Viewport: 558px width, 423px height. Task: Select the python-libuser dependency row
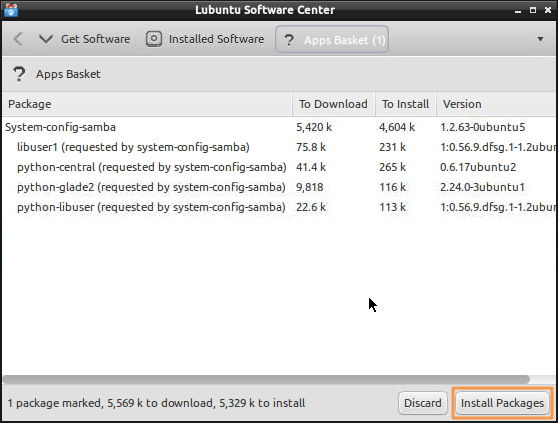(x=279, y=207)
